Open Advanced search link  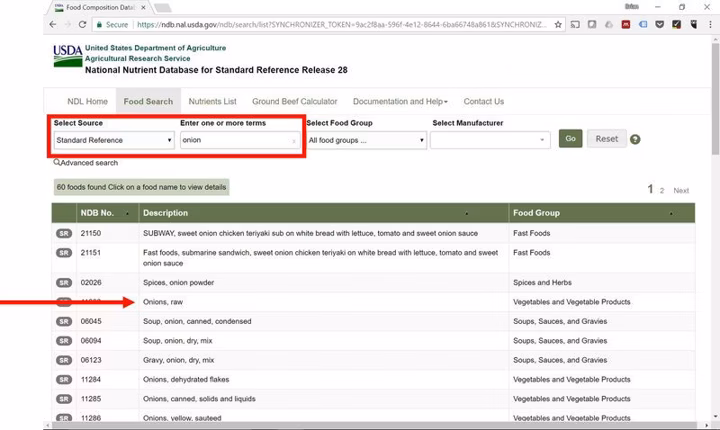tap(86, 163)
